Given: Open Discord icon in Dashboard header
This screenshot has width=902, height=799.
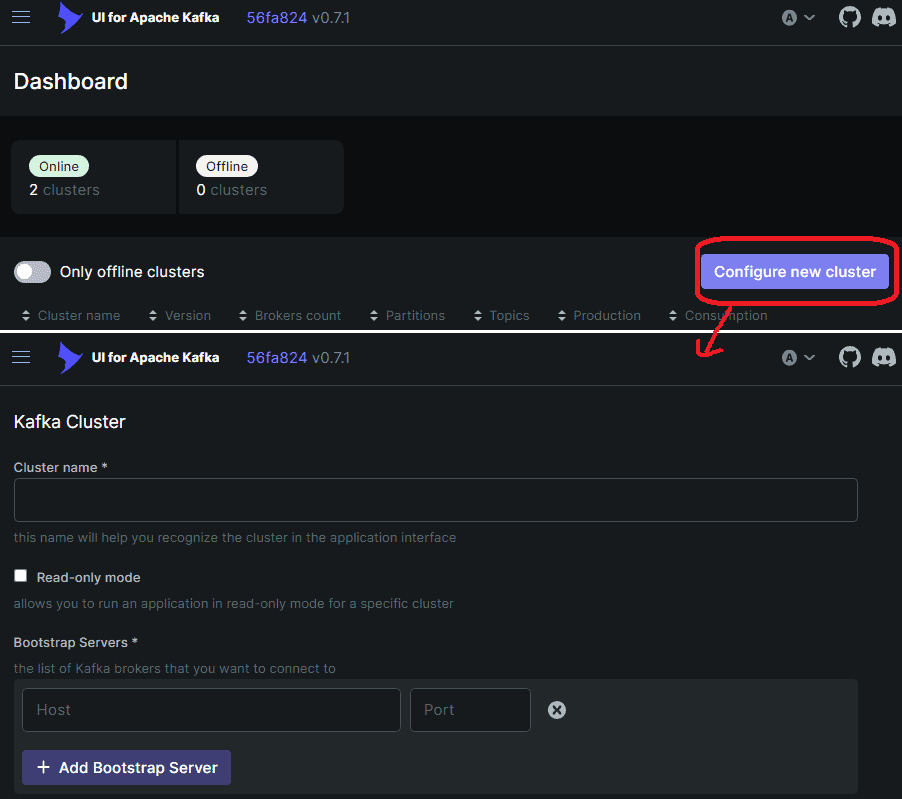Looking at the screenshot, I should pos(884,18).
